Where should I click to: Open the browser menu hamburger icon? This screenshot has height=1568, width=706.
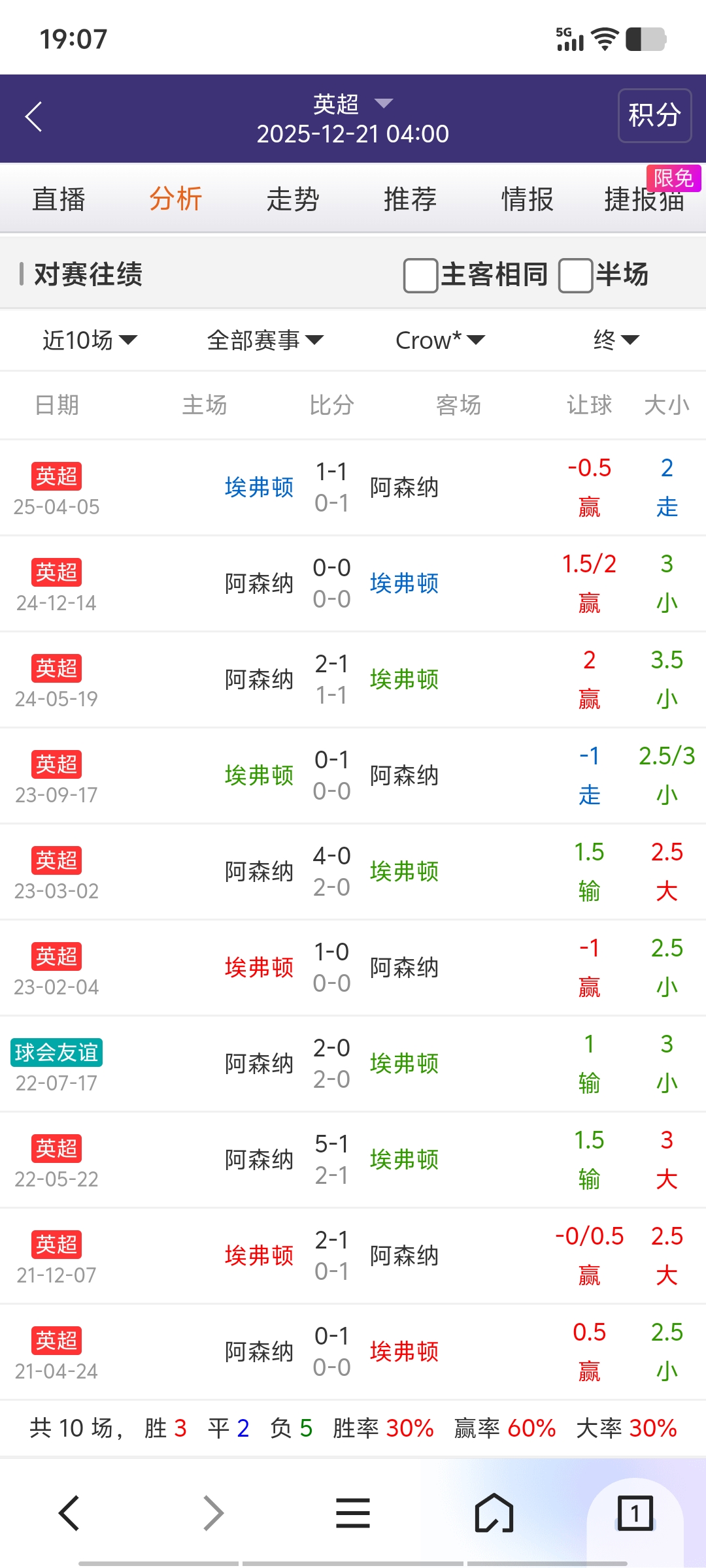click(x=353, y=1512)
